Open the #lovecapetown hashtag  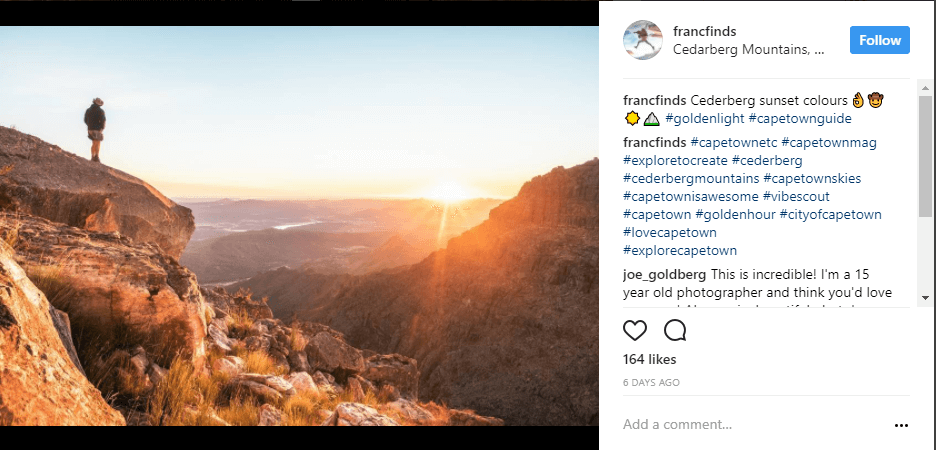coord(670,232)
